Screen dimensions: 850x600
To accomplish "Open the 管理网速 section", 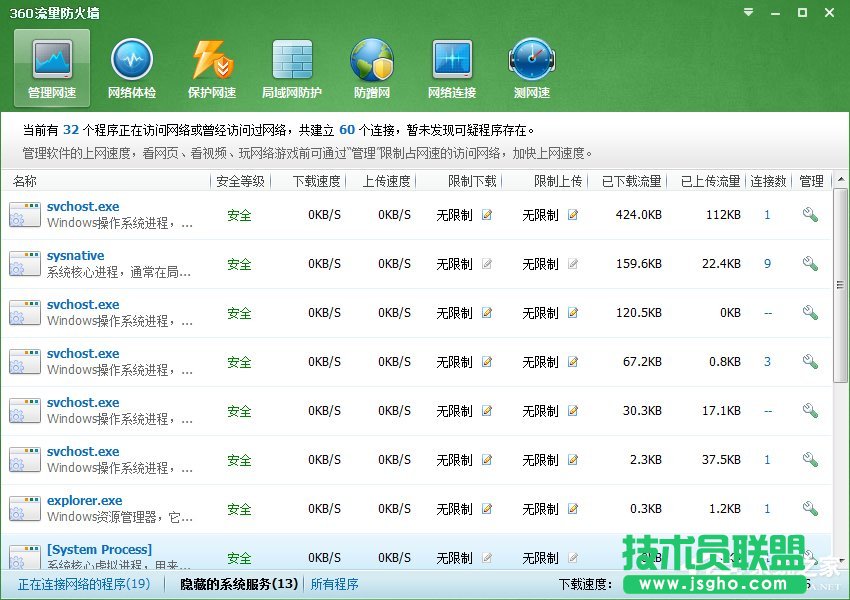I will (52, 68).
